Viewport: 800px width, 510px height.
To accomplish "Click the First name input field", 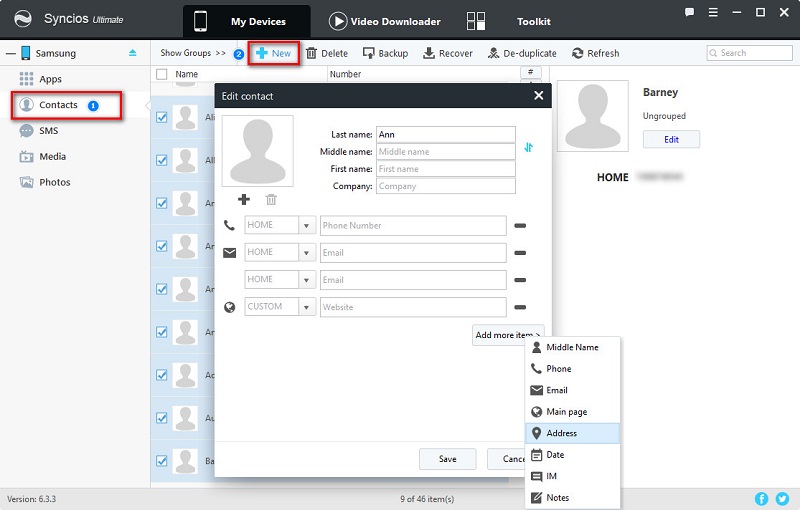I will [x=445, y=169].
